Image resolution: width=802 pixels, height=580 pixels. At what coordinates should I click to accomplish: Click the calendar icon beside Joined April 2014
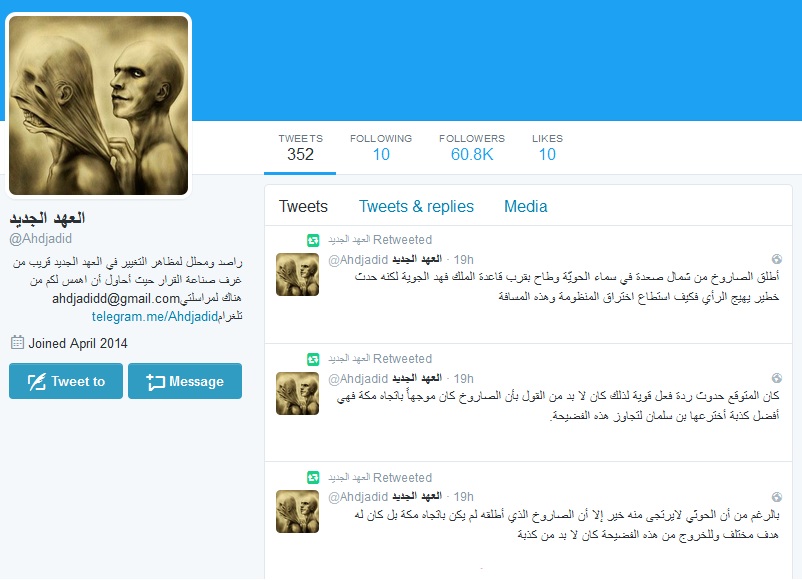pyautogui.click(x=17, y=342)
